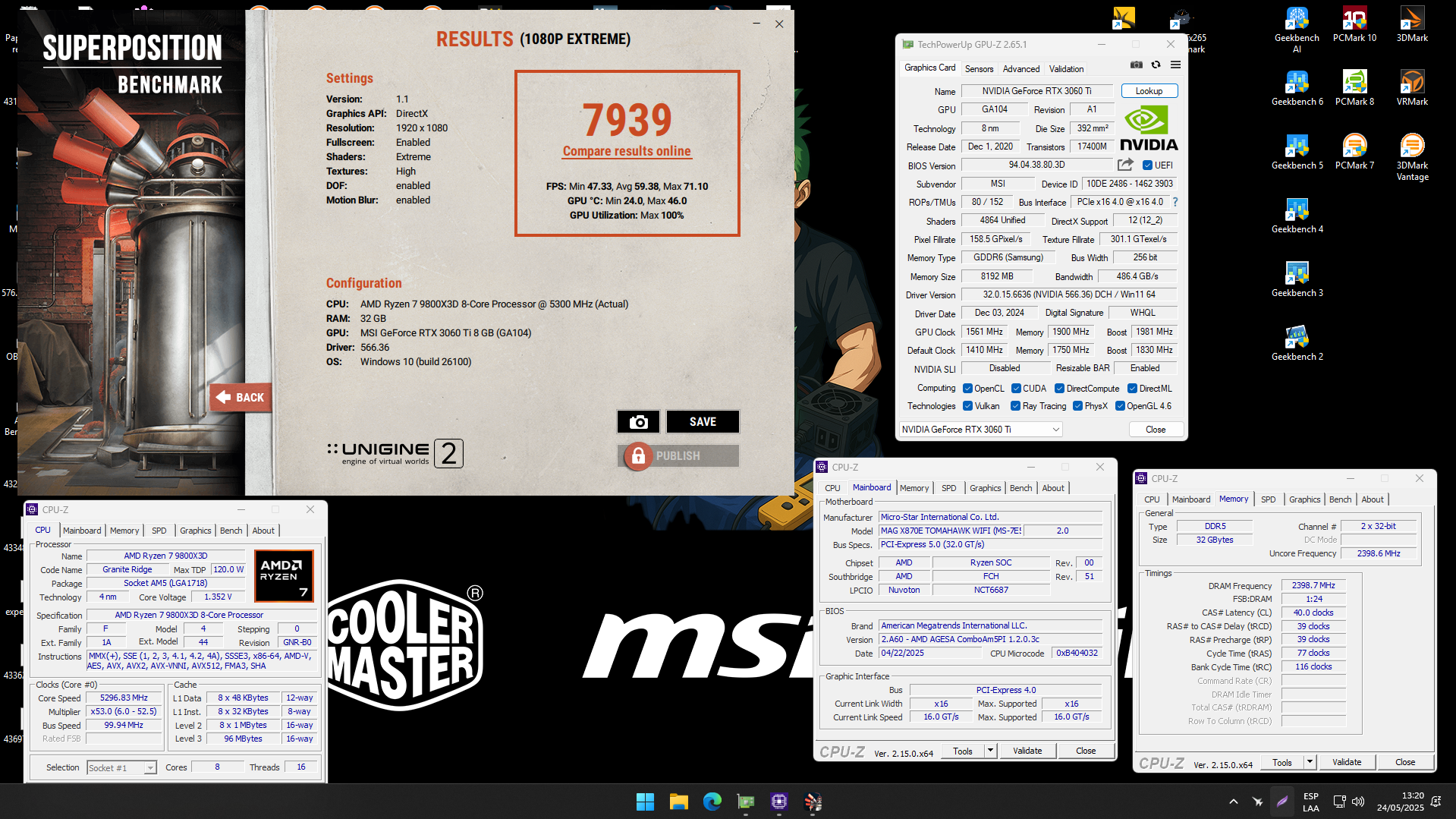
Task: Click network icon in system tray
Action: click(x=1340, y=802)
